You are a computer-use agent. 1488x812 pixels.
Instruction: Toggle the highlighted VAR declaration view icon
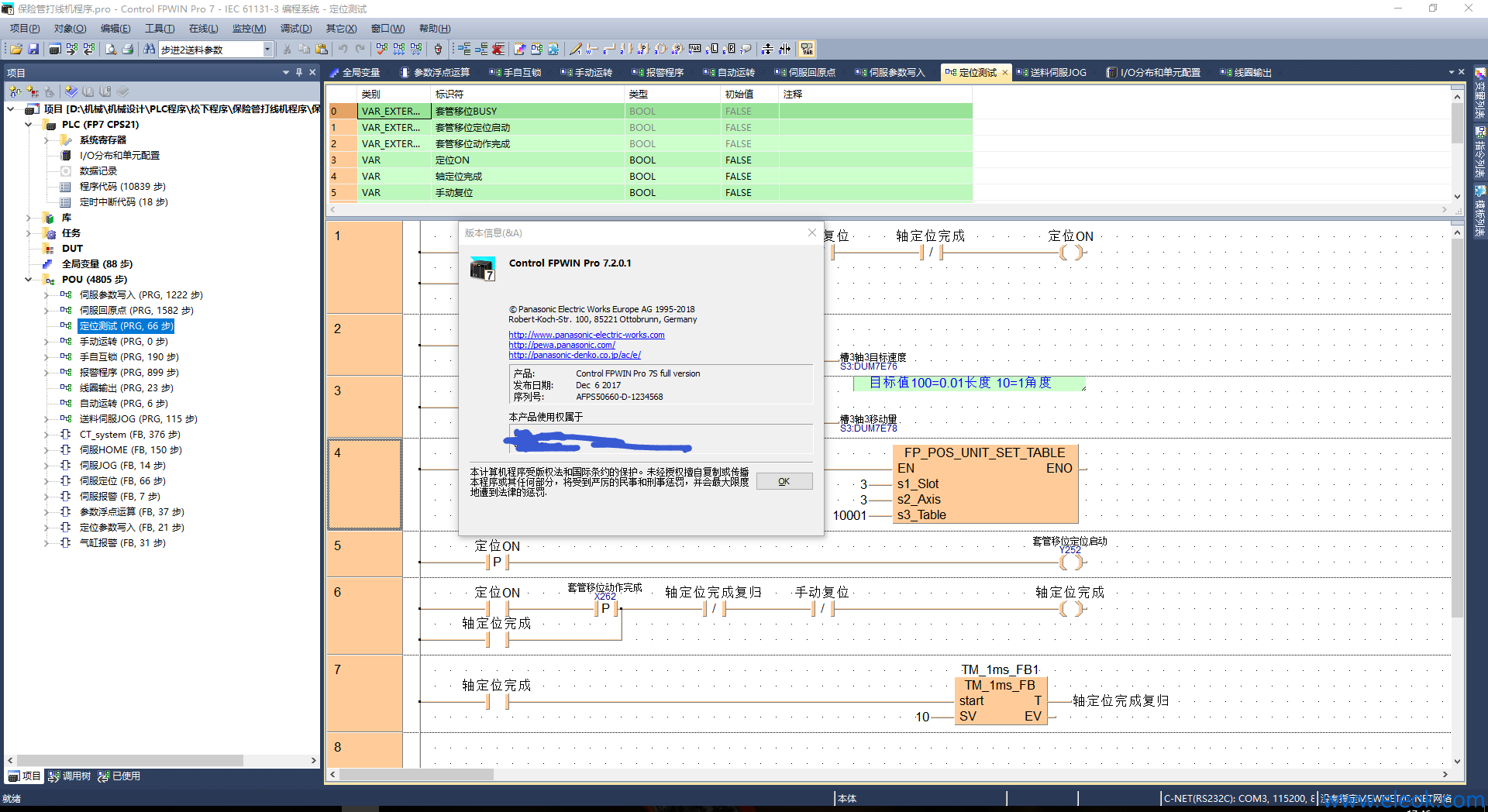807,49
